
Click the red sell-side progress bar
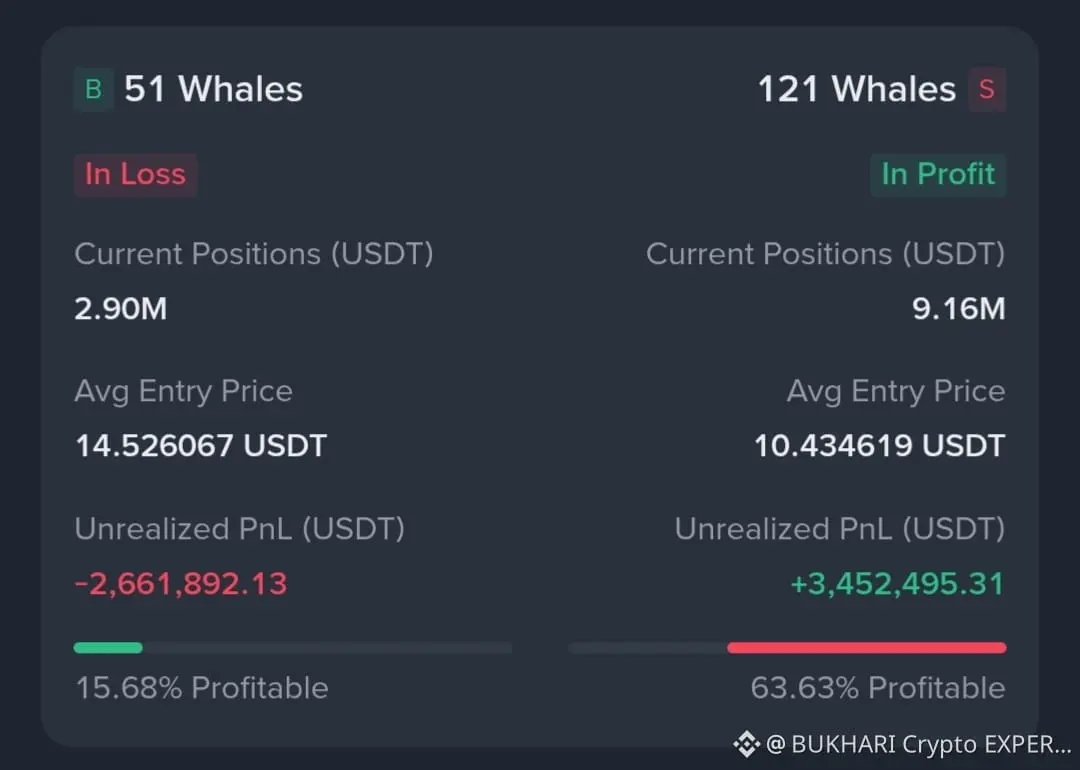pyautogui.click(x=866, y=648)
